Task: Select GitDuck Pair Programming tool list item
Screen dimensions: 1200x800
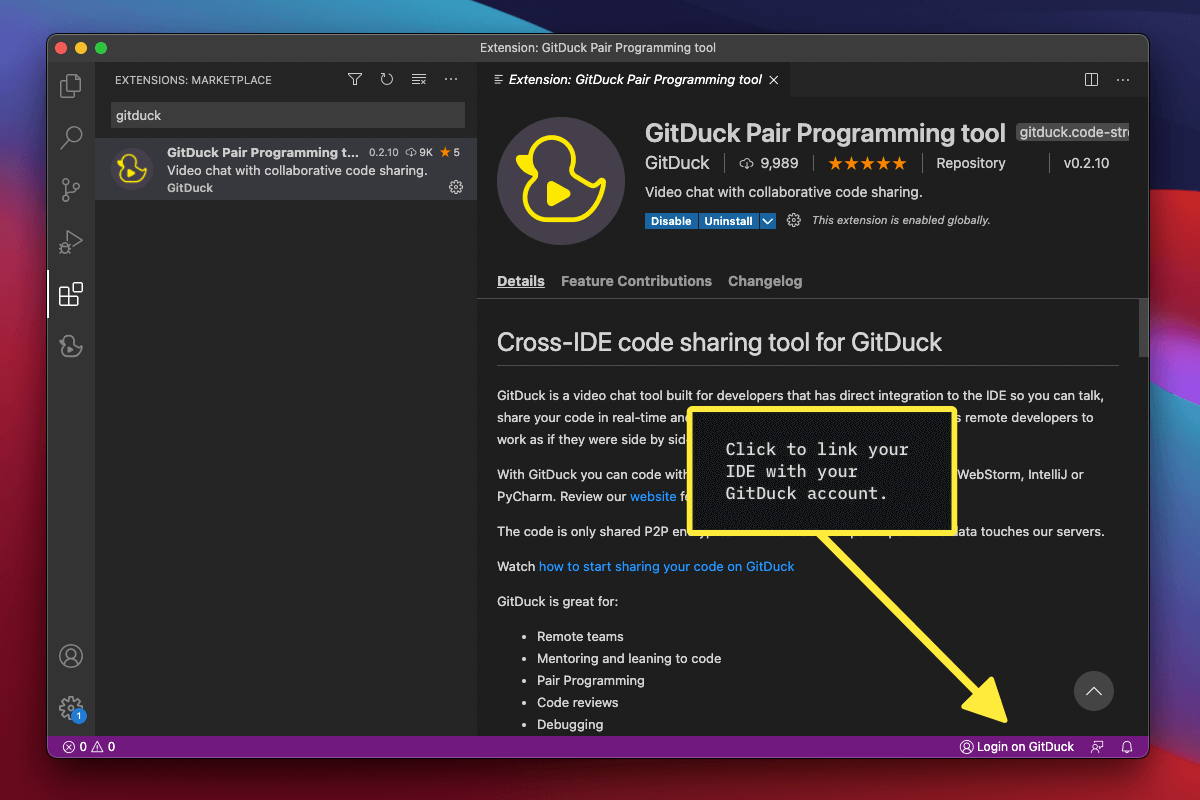Action: 286,169
